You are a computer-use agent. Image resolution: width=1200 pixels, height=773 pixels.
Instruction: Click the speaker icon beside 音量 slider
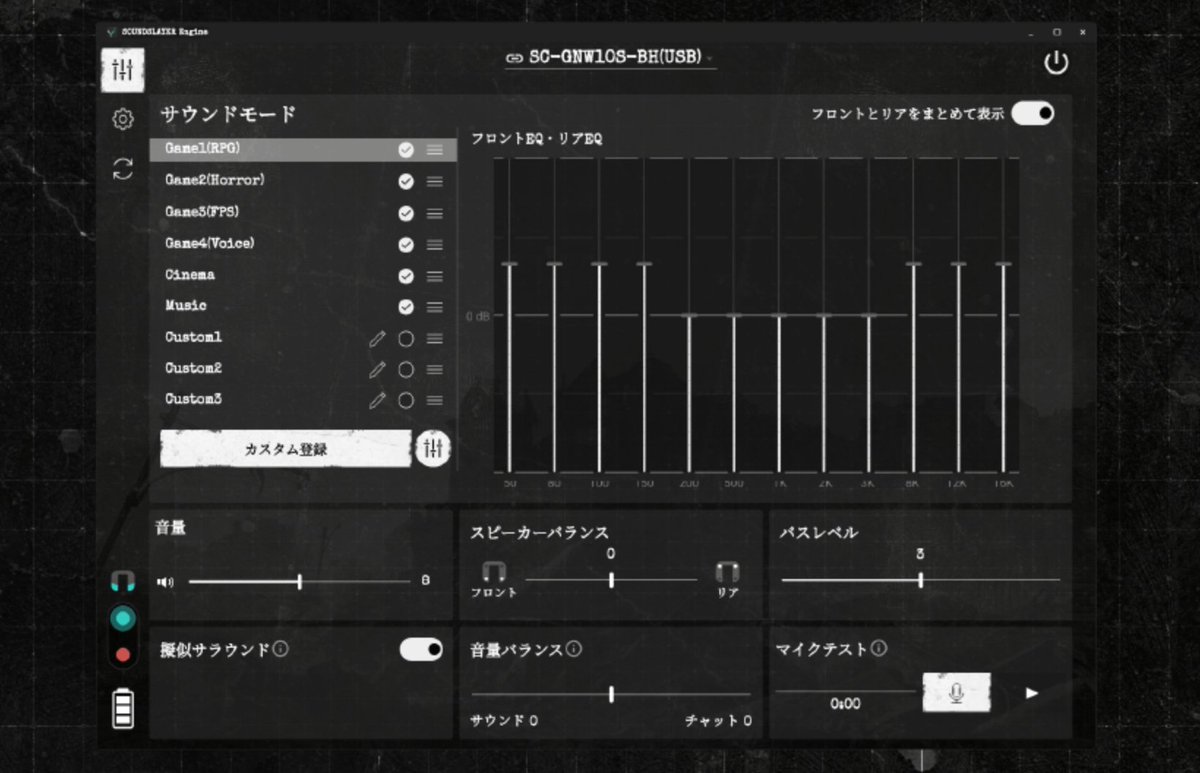165,582
